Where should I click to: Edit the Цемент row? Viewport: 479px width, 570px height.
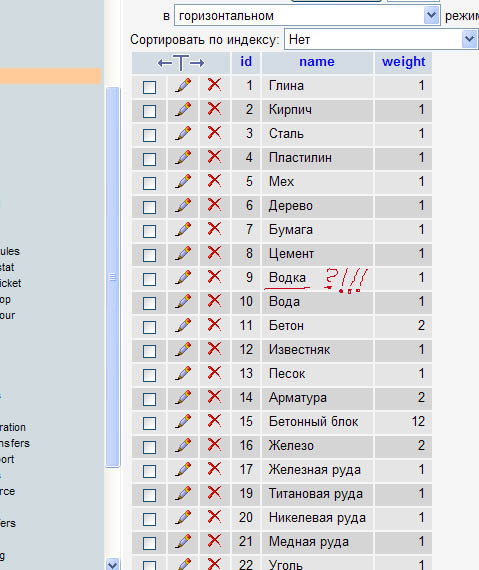coord(182,253)
